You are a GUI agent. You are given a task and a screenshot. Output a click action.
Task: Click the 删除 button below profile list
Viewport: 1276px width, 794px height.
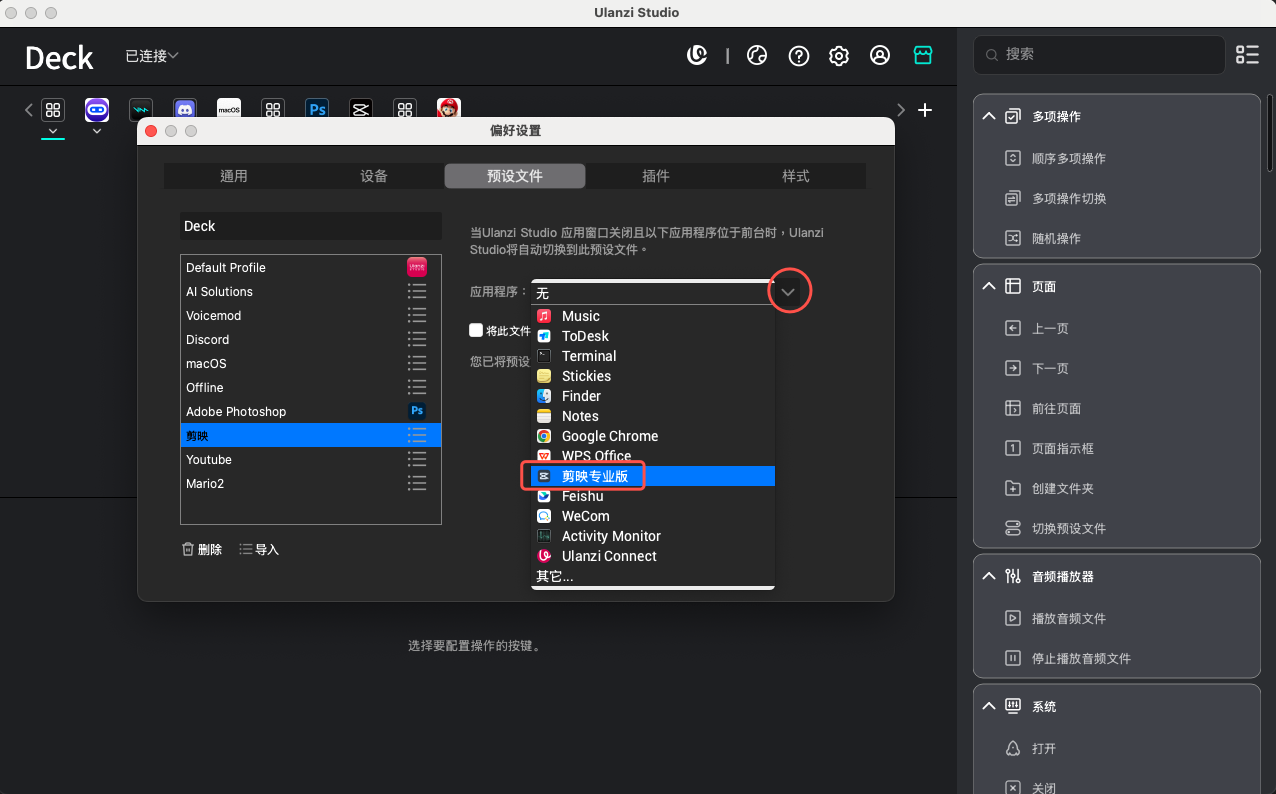202,549
